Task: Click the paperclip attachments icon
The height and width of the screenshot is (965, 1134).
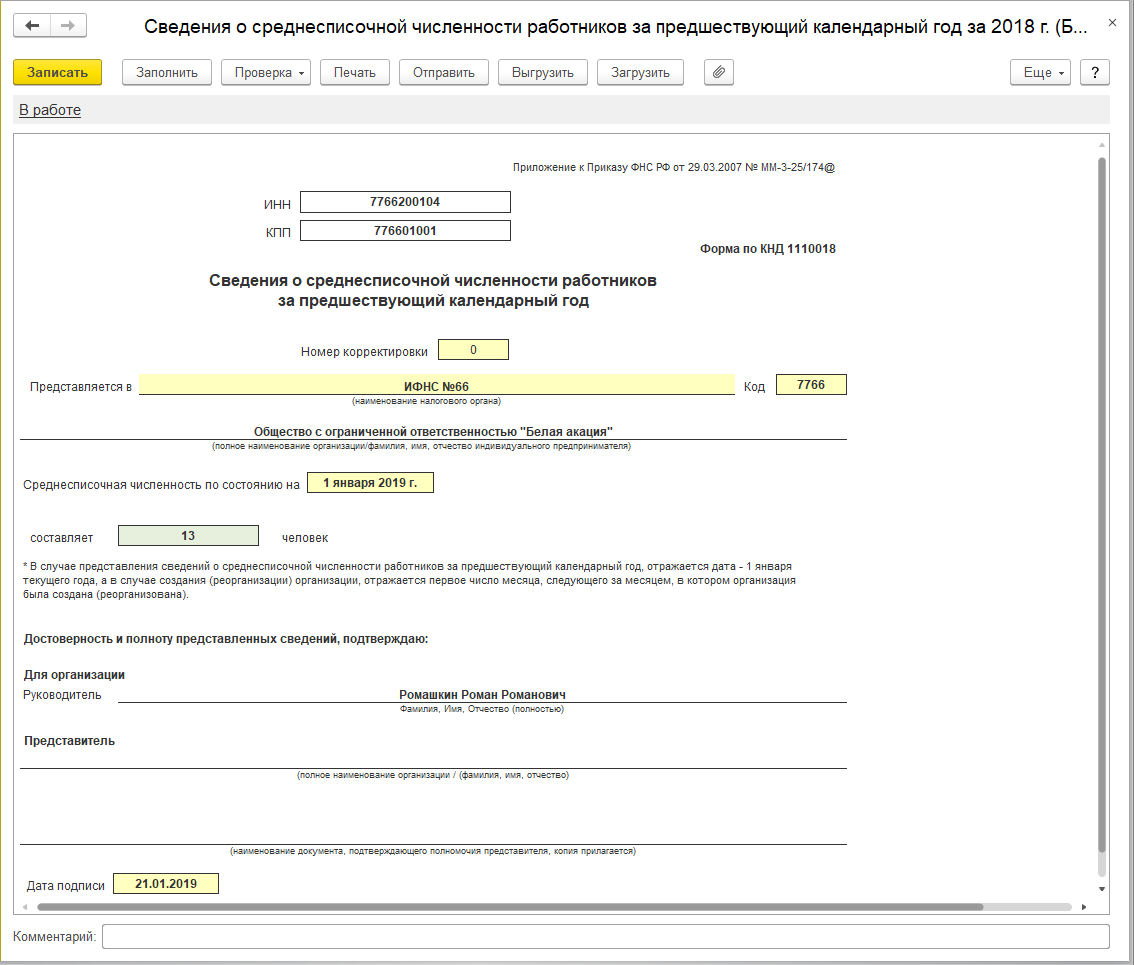Action: [719, 72]
